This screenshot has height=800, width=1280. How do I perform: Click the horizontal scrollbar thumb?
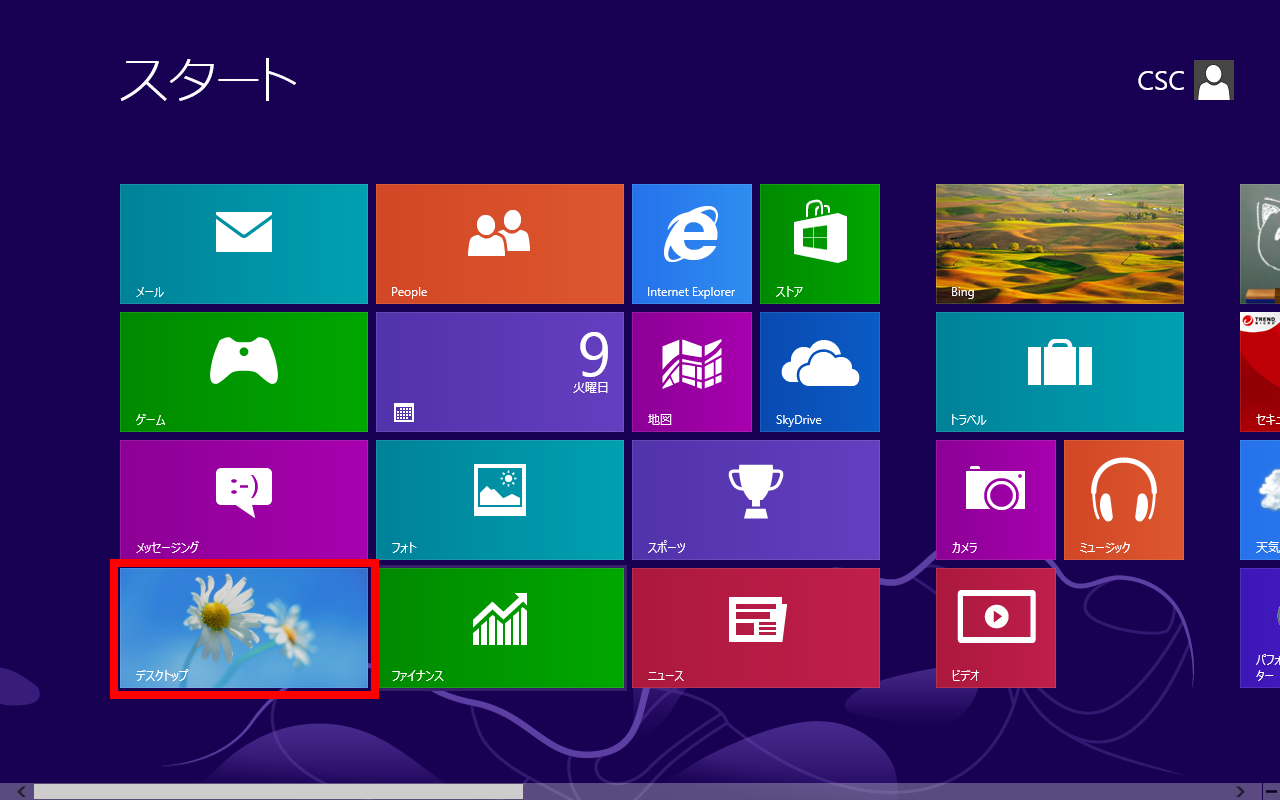point(278,792)
